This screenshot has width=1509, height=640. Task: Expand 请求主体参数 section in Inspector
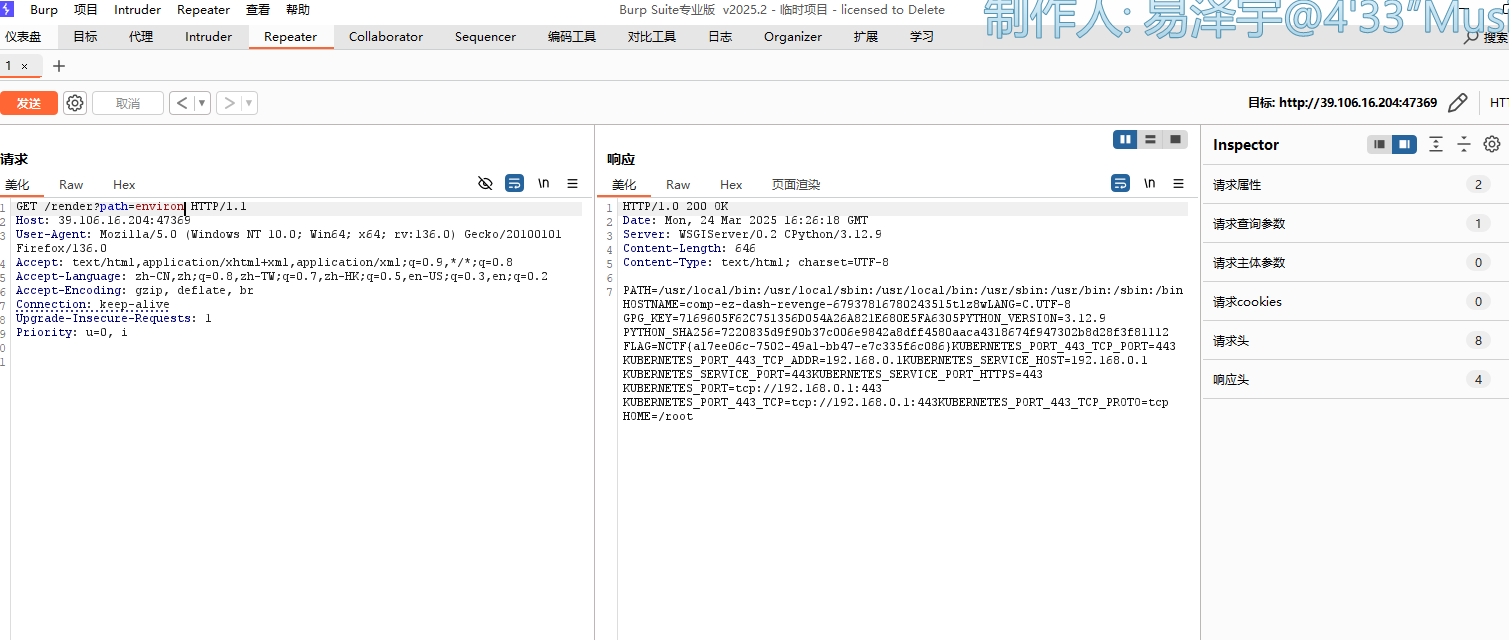coord(1355,262)
